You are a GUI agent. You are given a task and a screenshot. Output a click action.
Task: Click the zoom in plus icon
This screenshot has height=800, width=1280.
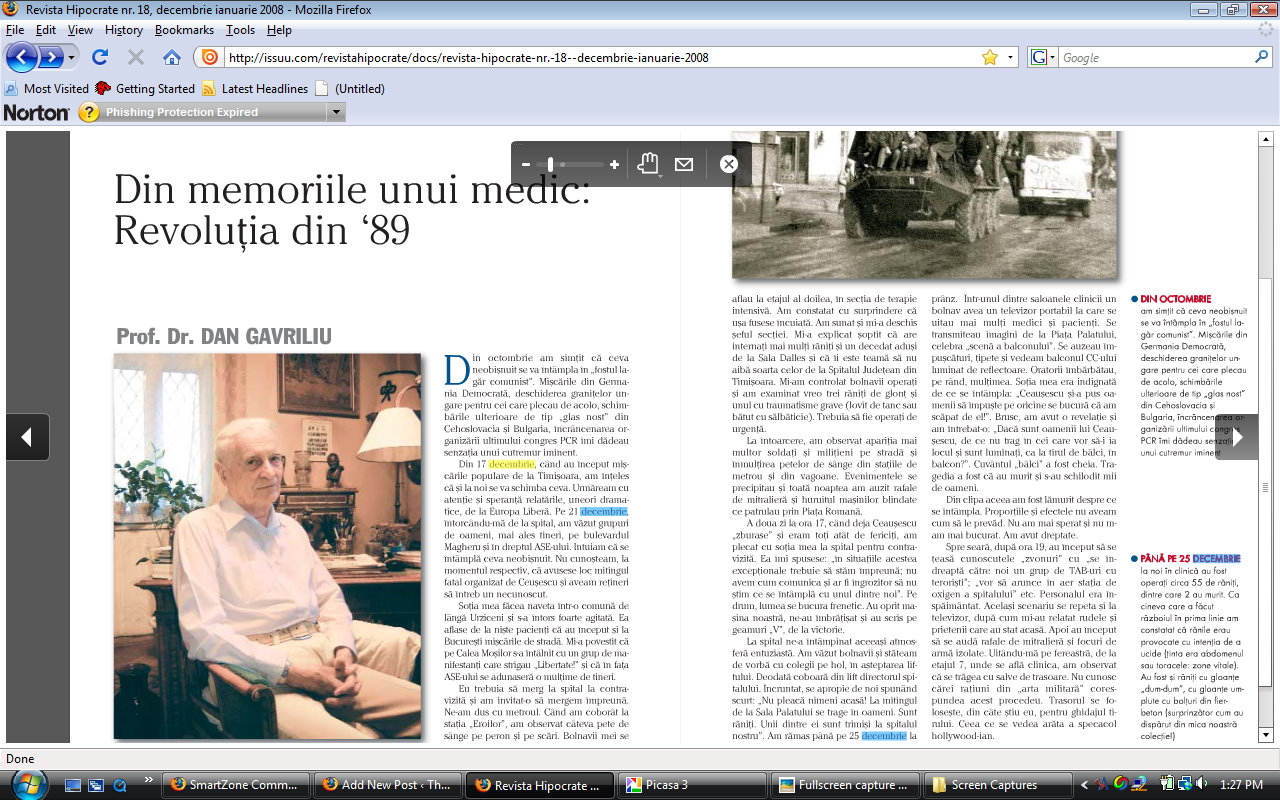click(614, 165)
